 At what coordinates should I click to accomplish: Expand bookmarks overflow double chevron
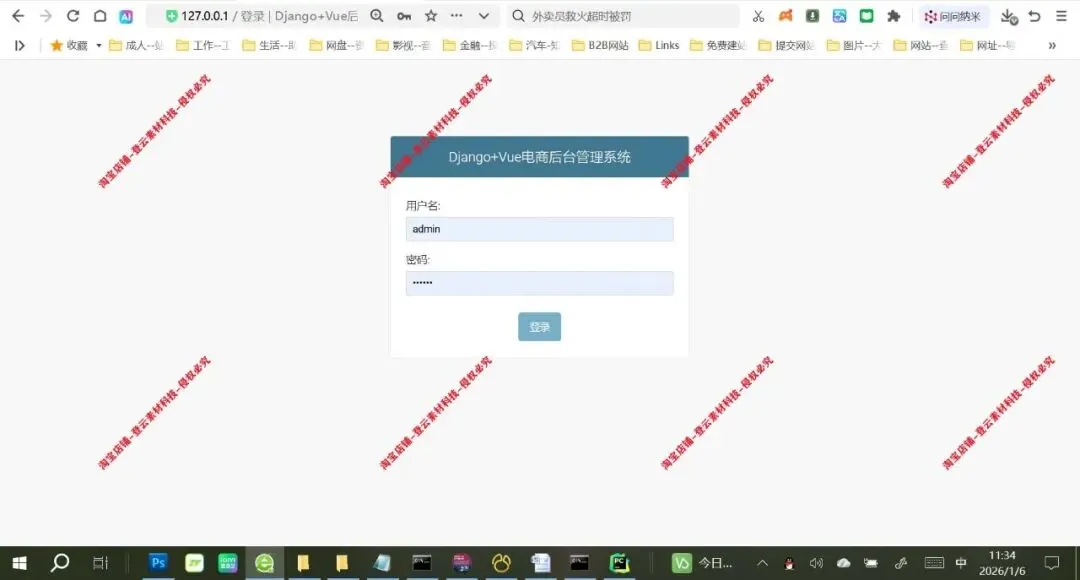[x=1052, y=45]
